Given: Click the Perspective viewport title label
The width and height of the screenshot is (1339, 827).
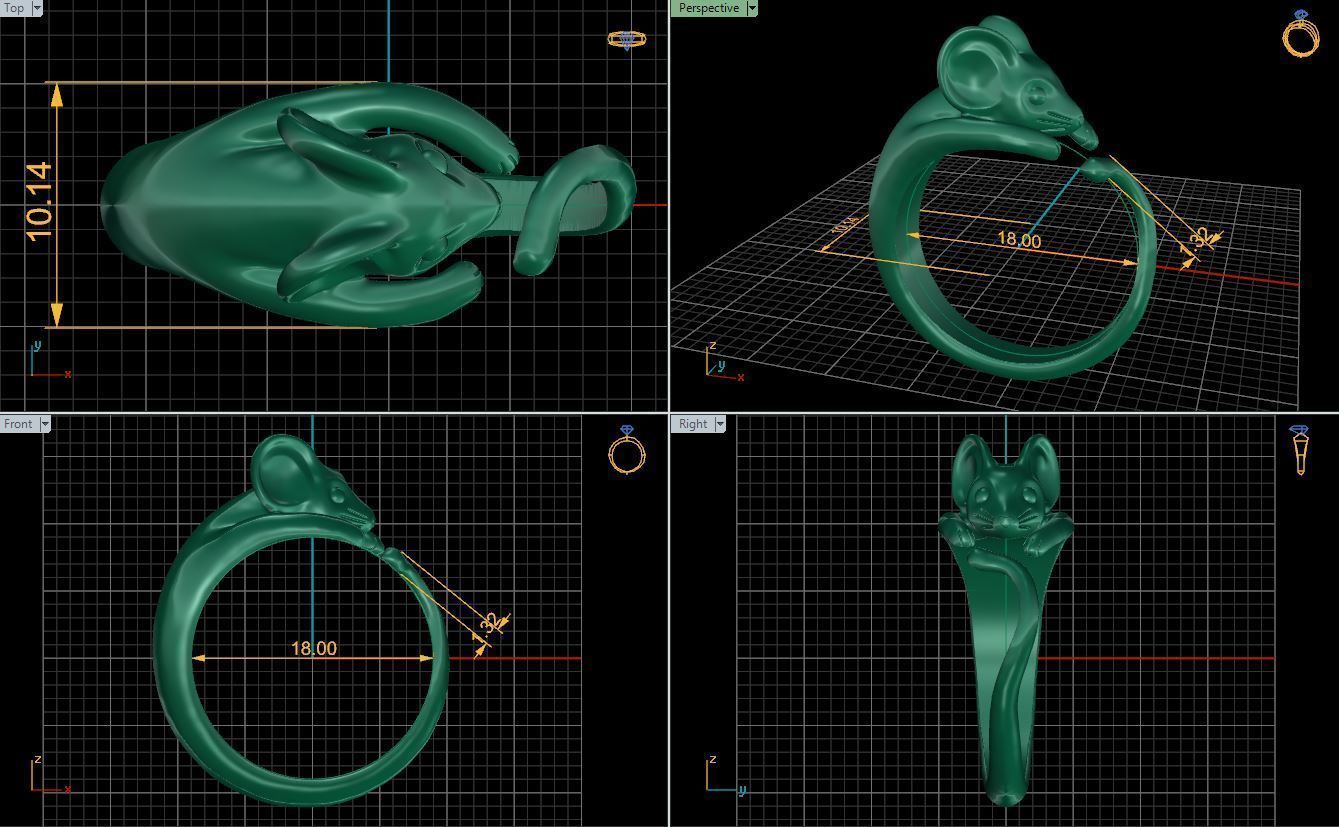Looking at the screenshot, I should pyautogui.click(x=708, y=8).
